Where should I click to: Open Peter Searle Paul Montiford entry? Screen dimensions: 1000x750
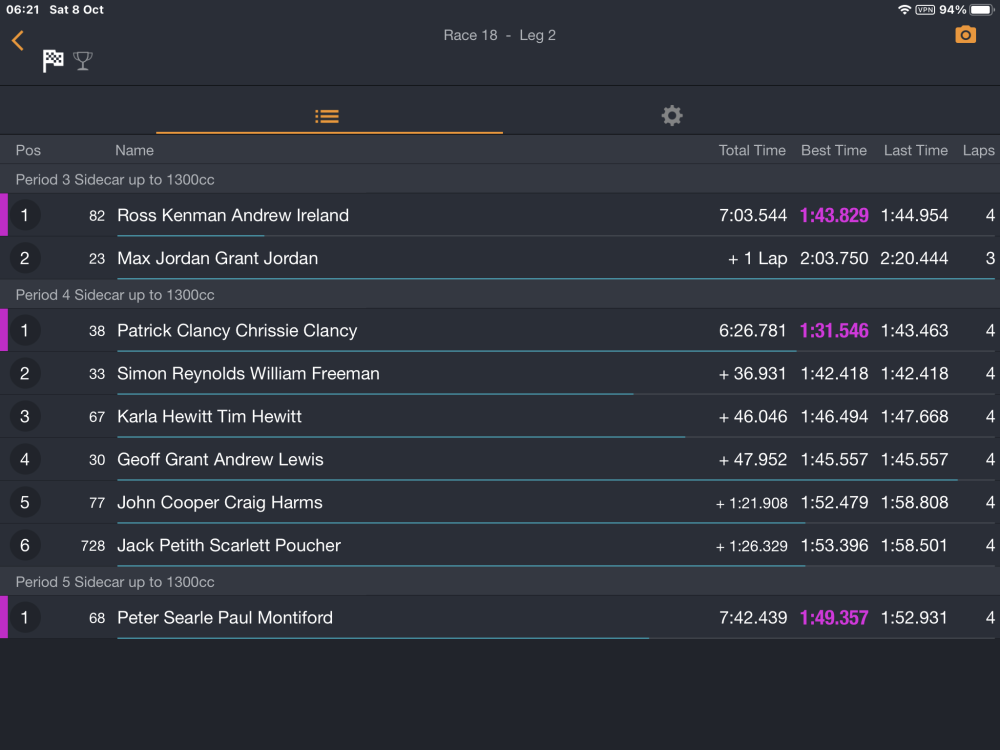coord(500,617)
